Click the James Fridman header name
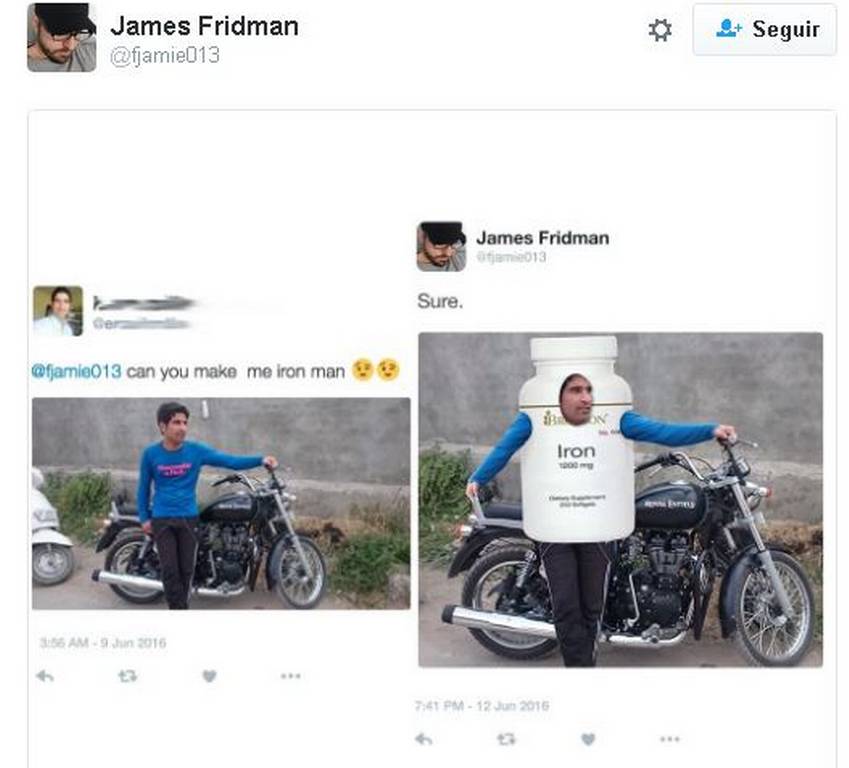The width and height of the screenshot is (849, 768). pyautogui.click(x=204, y=26)
